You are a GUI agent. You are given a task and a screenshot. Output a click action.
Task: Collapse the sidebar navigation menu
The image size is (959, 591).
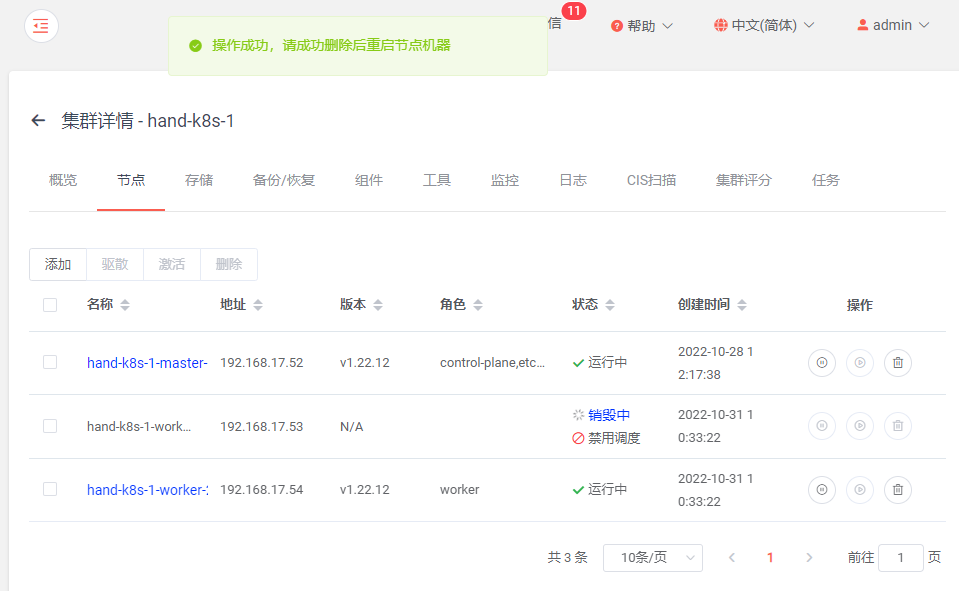tap(40, 25)
